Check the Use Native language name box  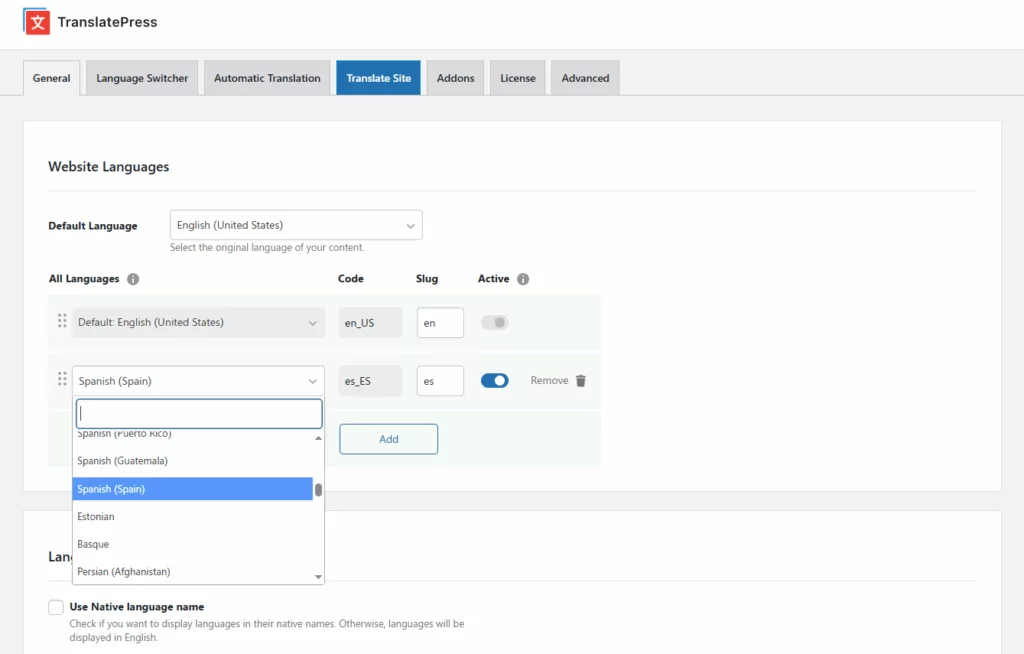coord(56,607)
